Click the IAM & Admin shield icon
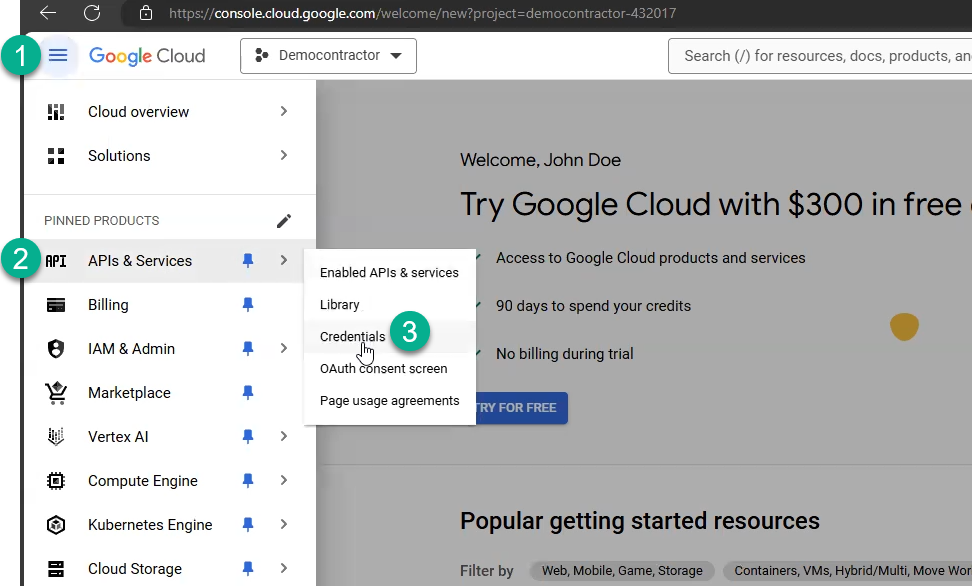The image size is (972, 586). pos(56,348)
